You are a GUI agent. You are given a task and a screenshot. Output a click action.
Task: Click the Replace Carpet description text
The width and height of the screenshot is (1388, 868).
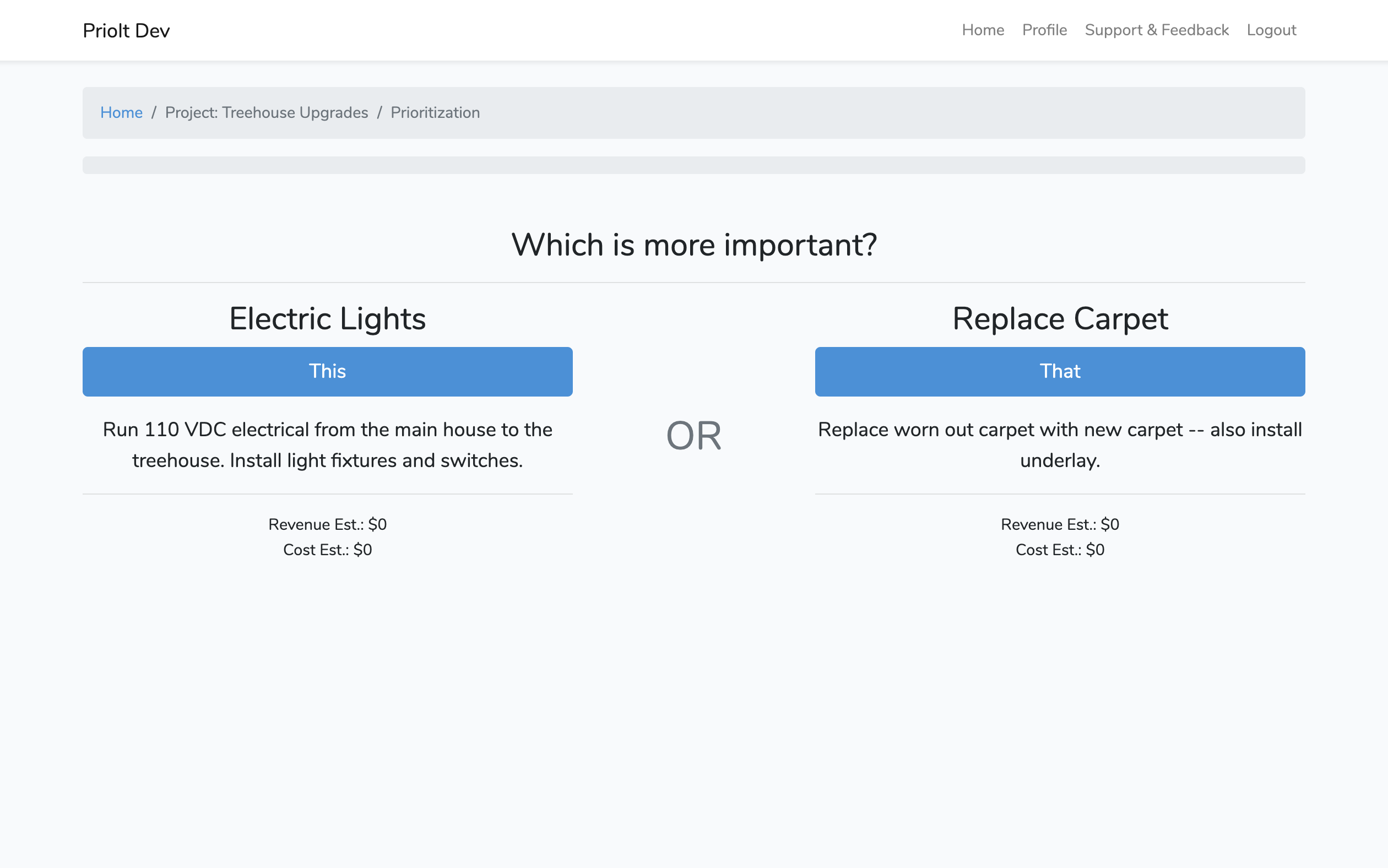coord(1060,445)
